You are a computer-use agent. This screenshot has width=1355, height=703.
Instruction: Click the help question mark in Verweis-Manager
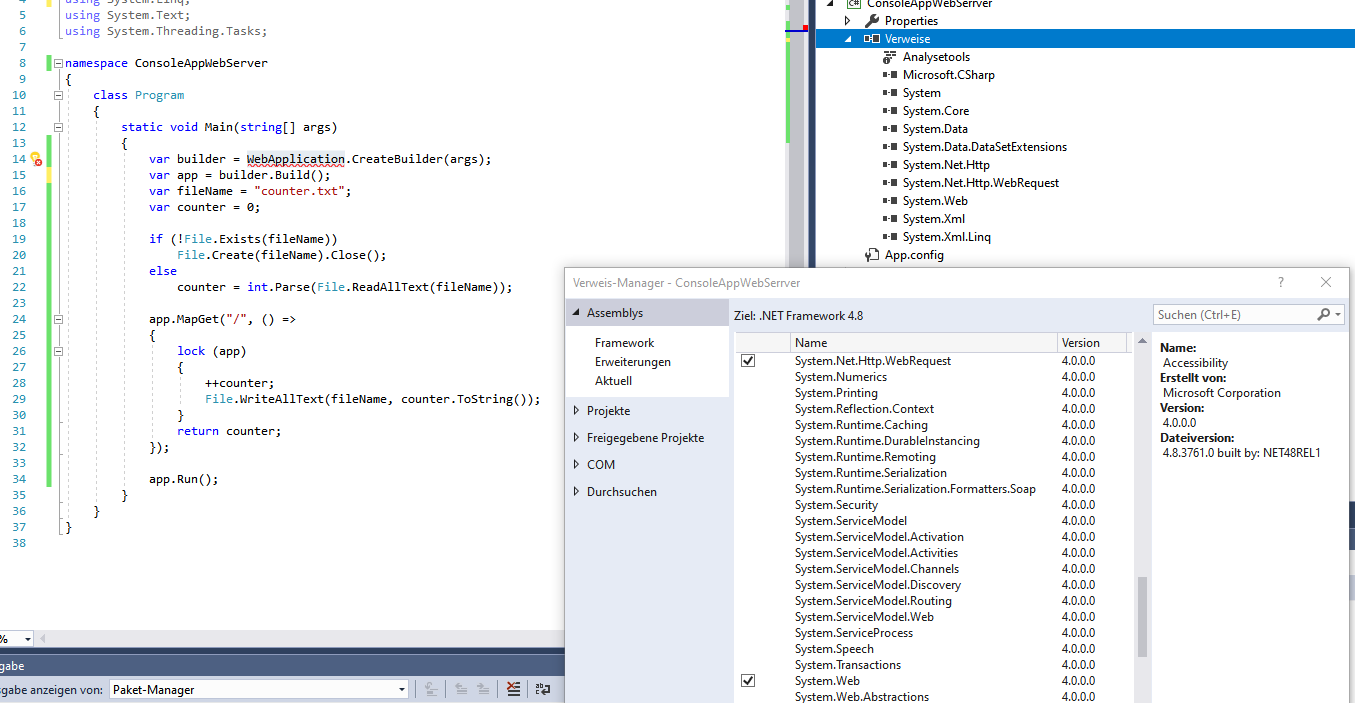pyautogui.click(x=1281, y=283)
